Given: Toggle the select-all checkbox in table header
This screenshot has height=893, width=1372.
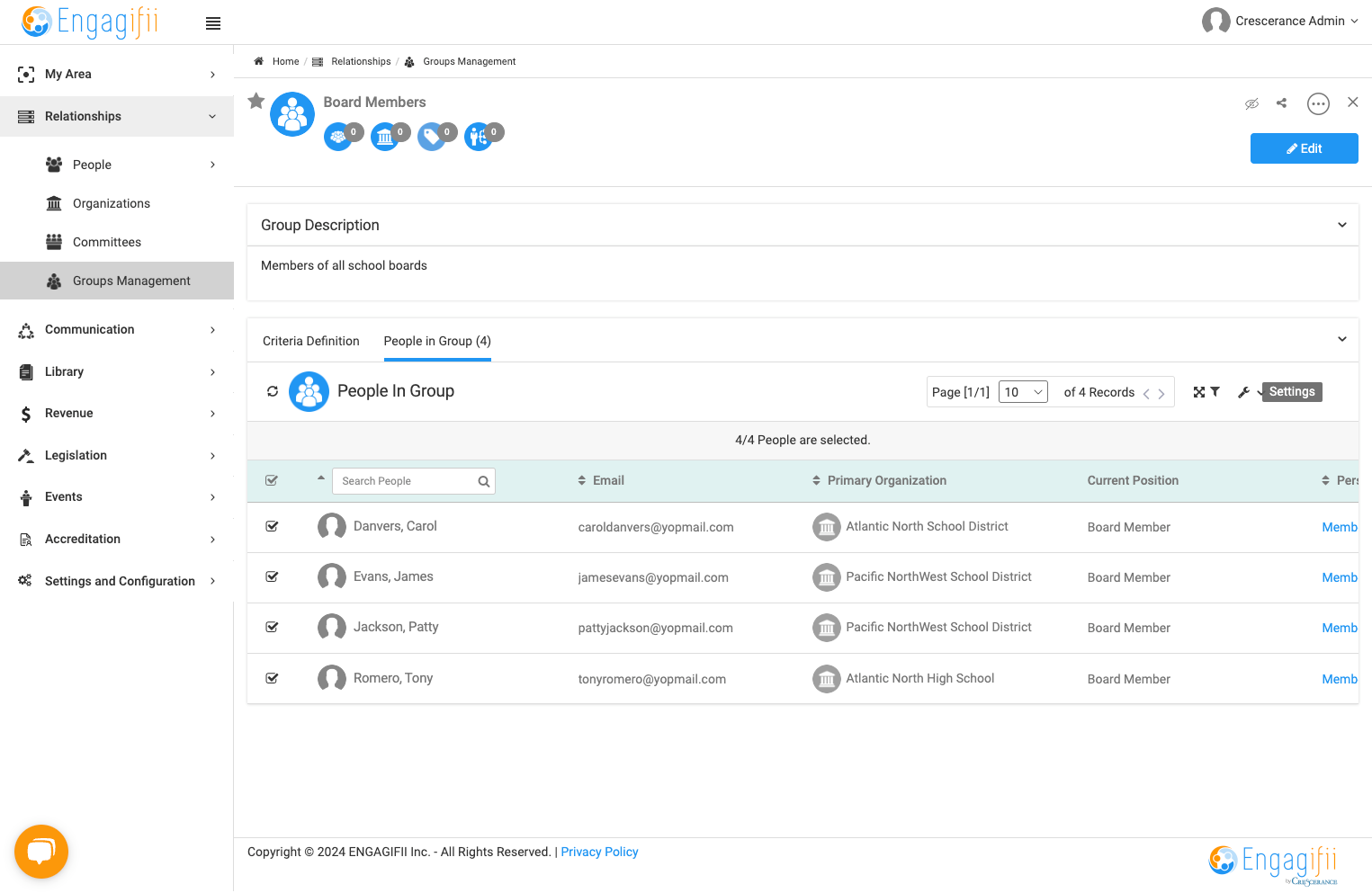Looking at the screenshot, I should 272,481.
